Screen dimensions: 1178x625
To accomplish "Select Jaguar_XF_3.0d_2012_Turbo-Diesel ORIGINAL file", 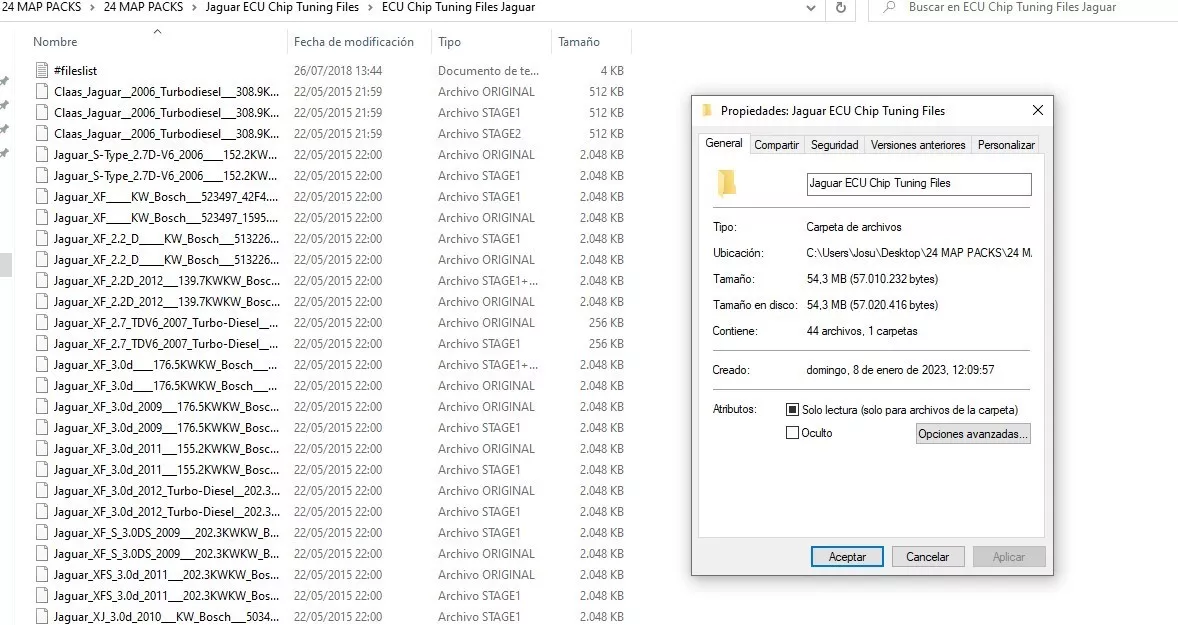I will click(x=166, y=491).
